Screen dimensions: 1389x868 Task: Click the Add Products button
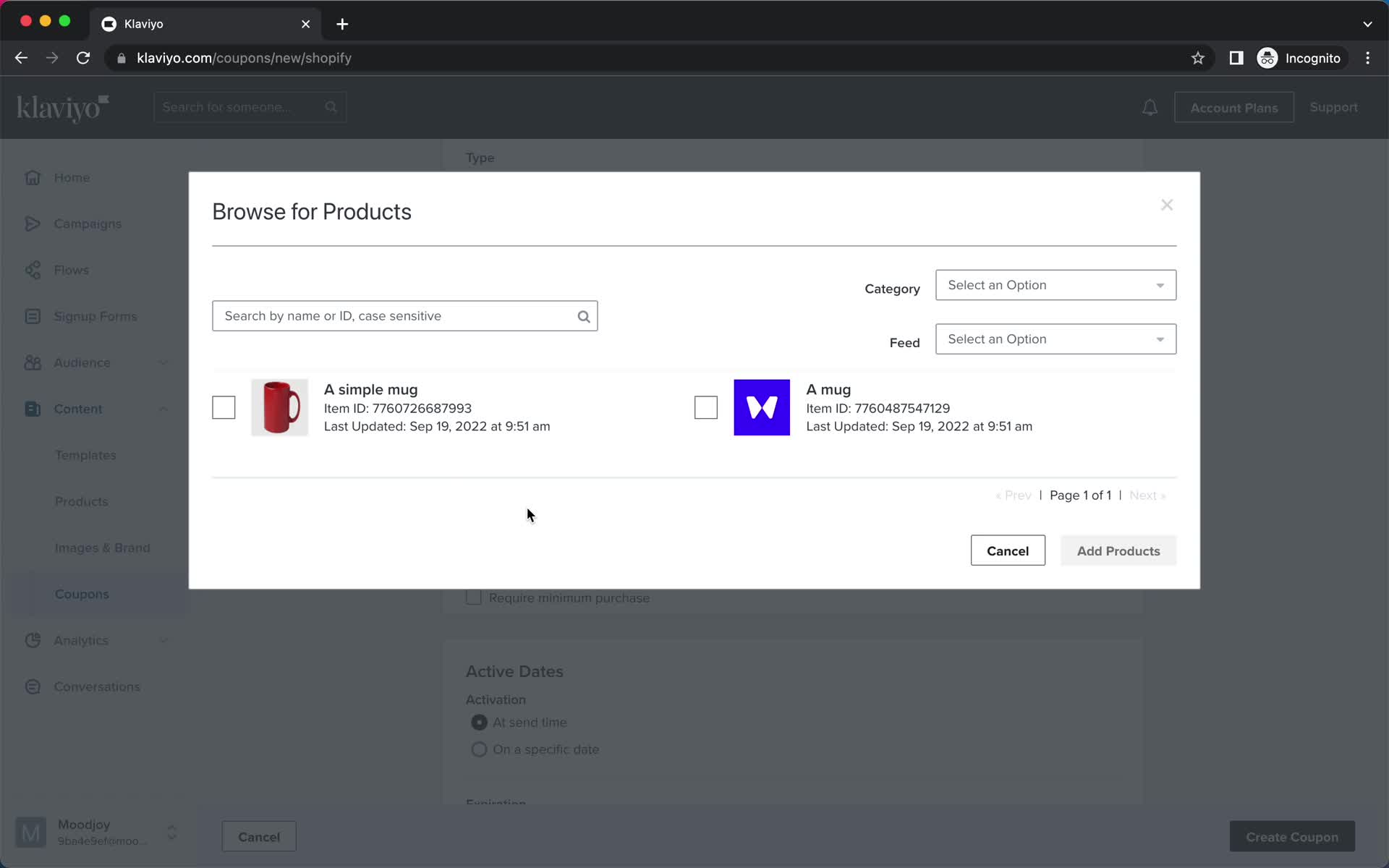(x=1118, y=550)
